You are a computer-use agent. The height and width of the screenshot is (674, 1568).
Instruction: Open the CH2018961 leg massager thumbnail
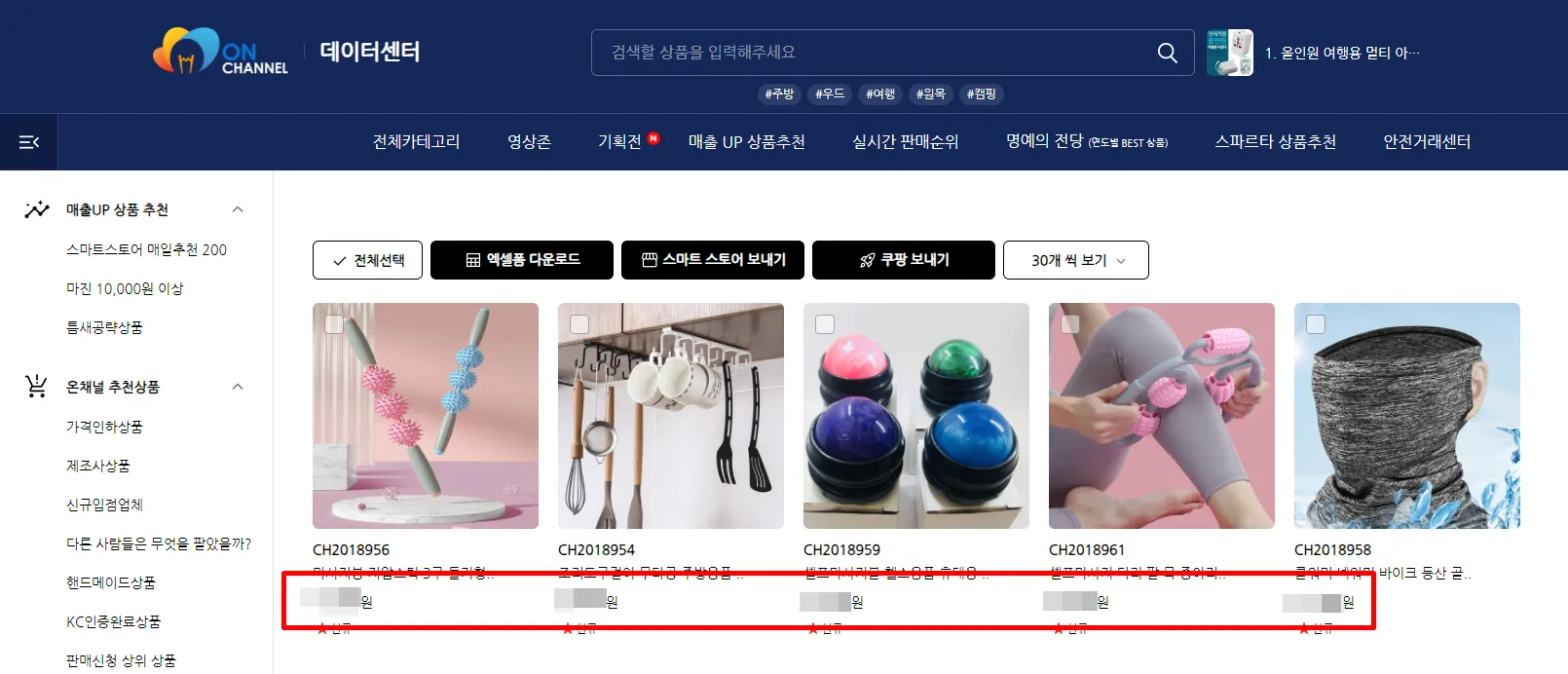click(1162, 416)
